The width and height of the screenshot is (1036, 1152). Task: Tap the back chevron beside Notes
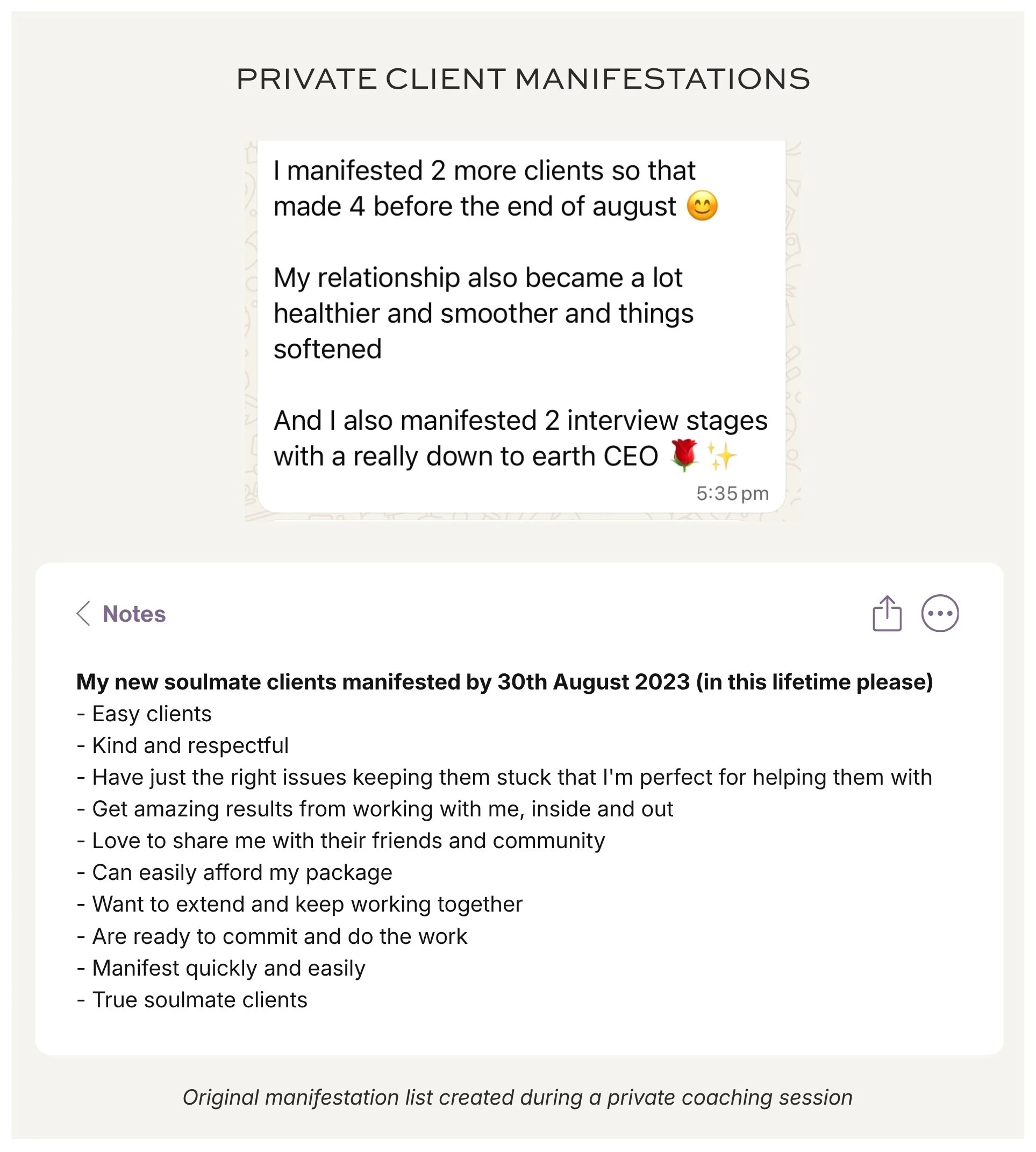coord(84,613)
